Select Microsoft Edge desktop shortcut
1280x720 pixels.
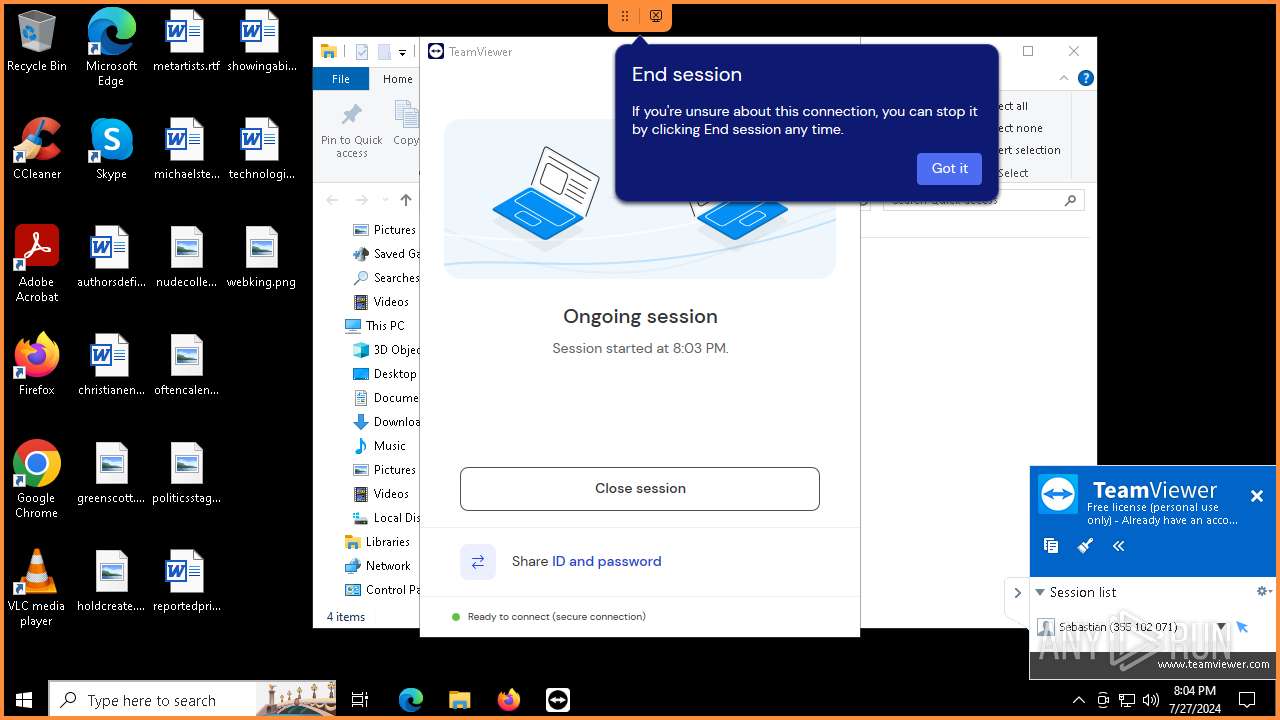111,47
